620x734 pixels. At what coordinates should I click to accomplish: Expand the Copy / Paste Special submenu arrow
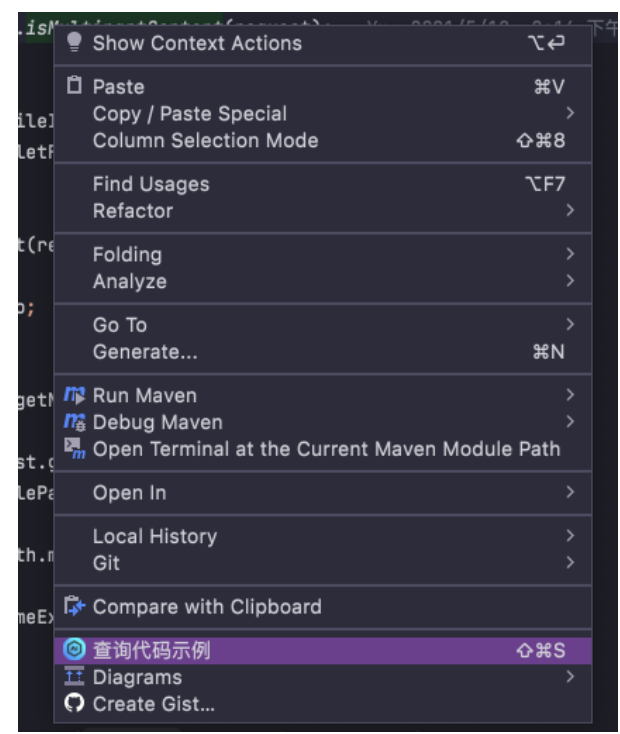click(570, 113)
